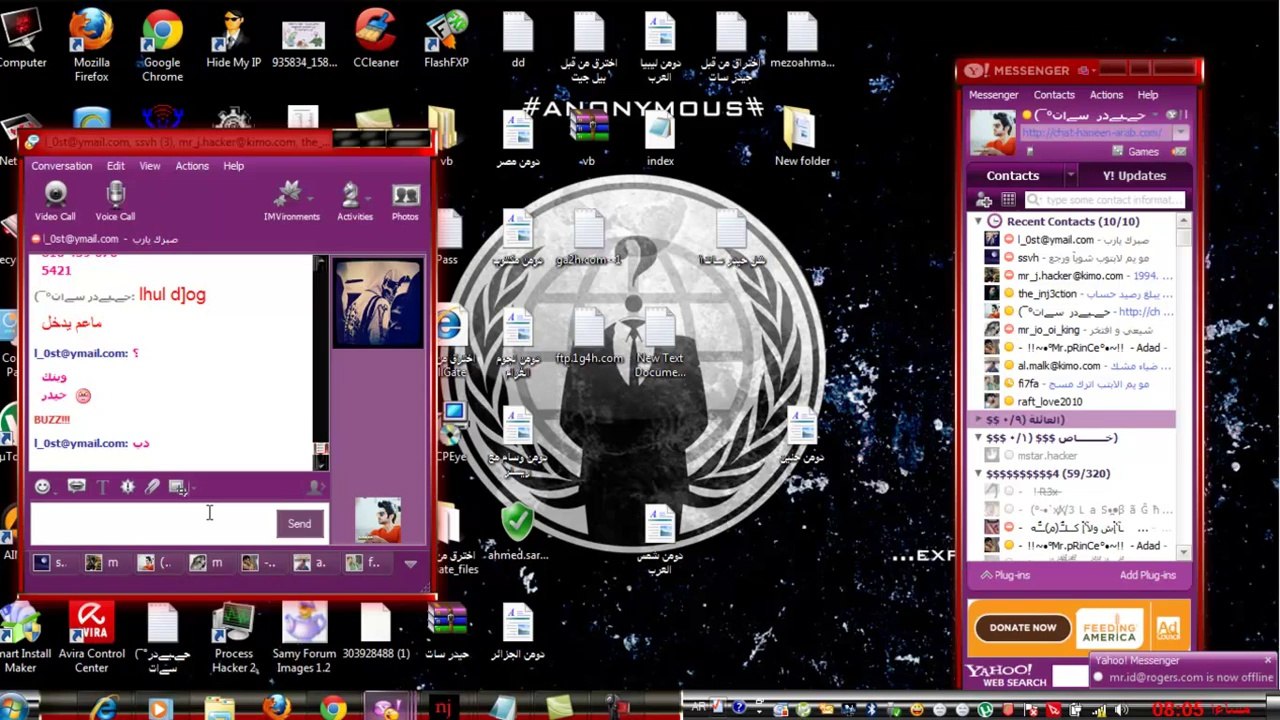Open Conversation menu in chat window
Viewport: 1280px width, 720px height.
[x=61, y=166]
